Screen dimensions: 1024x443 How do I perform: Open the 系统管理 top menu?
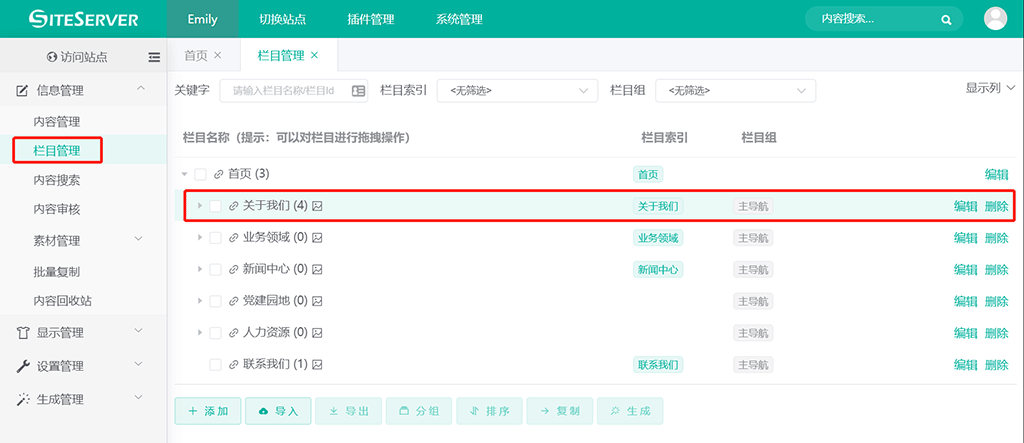click(459, 19)
